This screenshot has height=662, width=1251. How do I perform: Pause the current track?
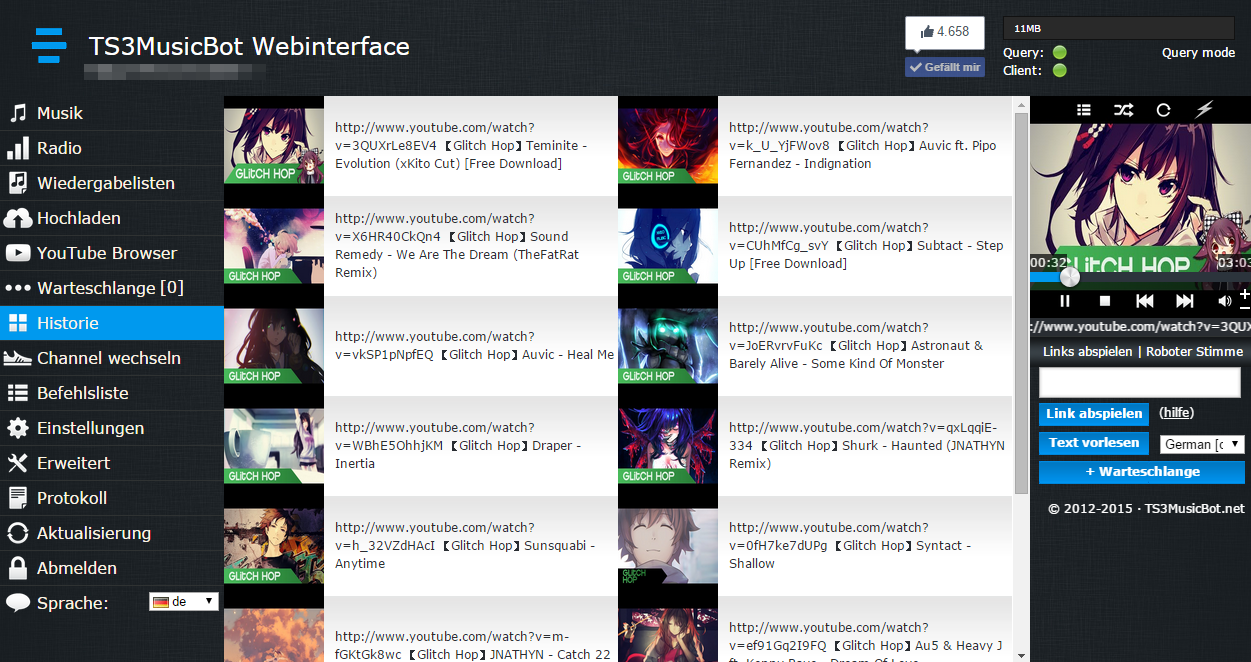tap(1065, 300)
